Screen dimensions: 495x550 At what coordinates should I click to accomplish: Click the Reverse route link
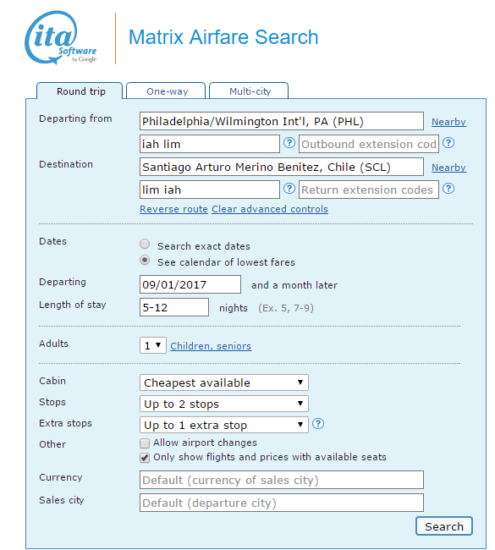coord(174,209)
